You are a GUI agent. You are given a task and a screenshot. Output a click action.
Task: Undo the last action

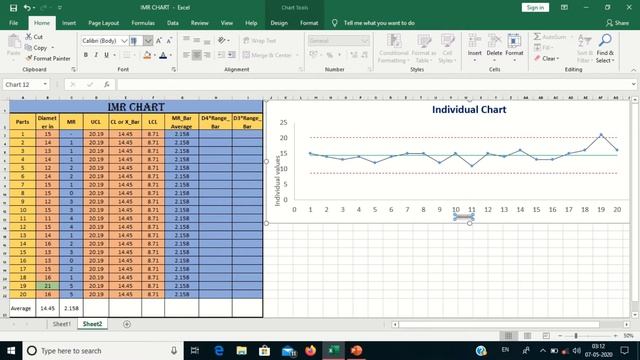click(x=27, y=8)
